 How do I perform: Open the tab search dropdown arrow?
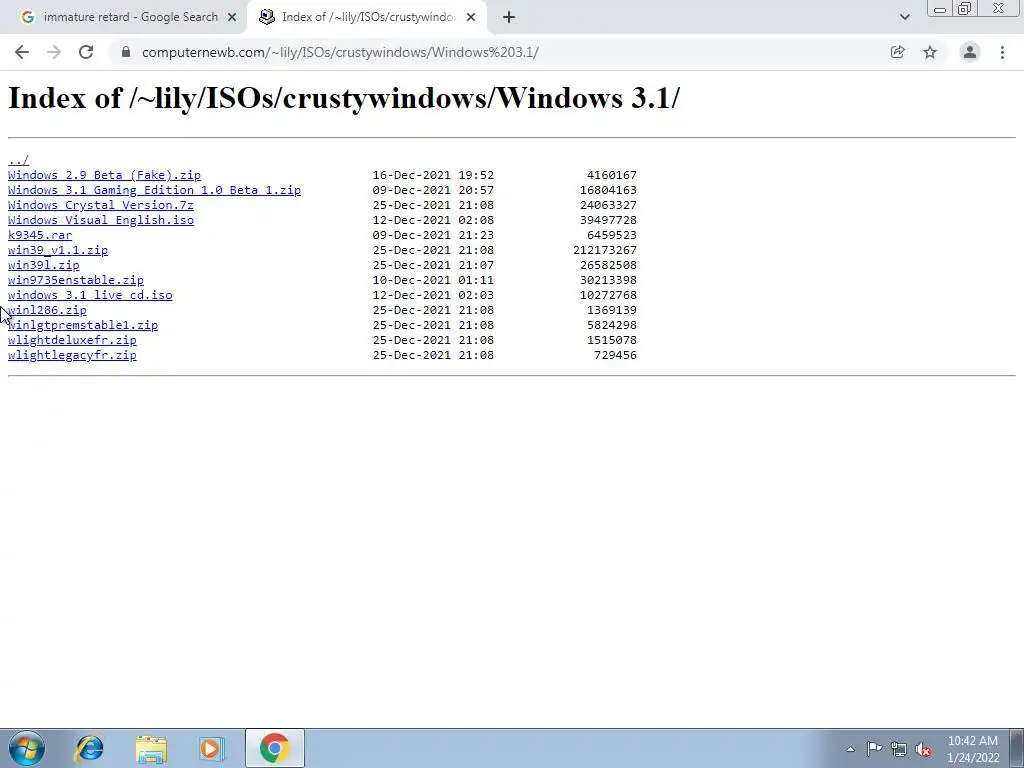(904, 18)
